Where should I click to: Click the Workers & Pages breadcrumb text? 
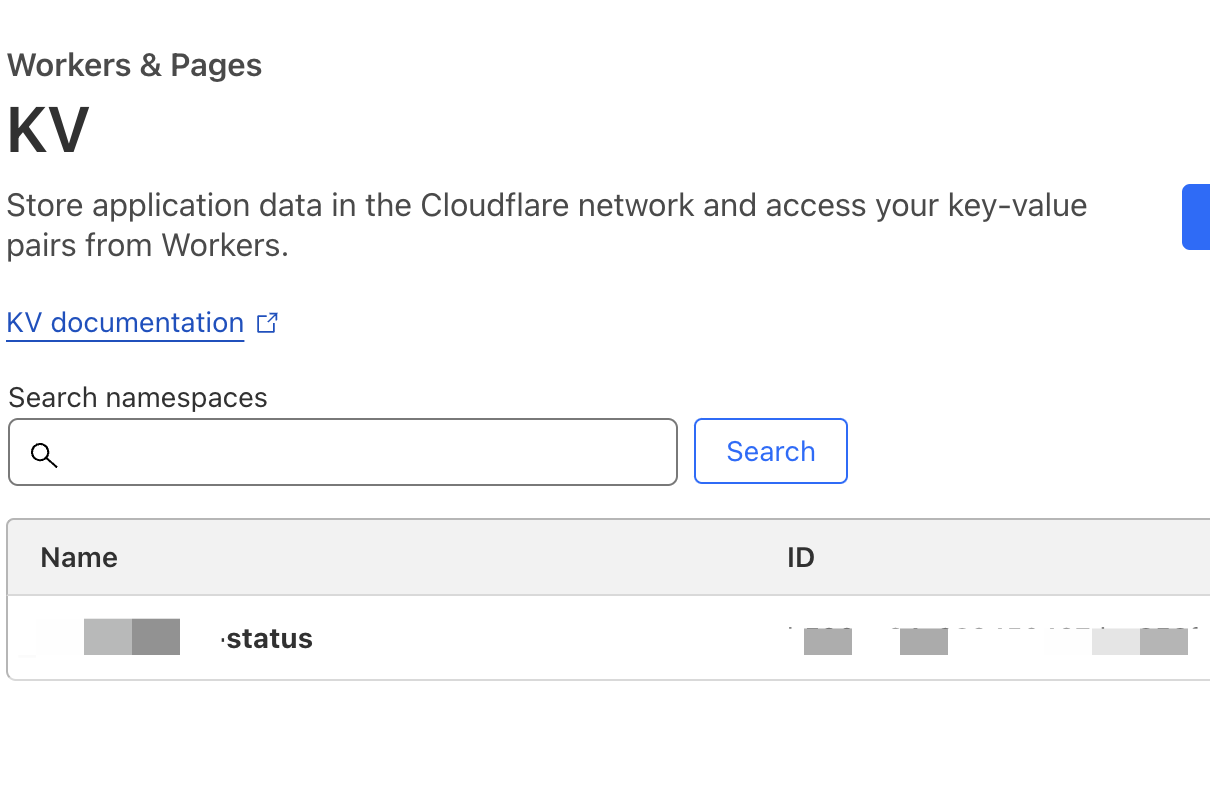(x=134, y=66)
